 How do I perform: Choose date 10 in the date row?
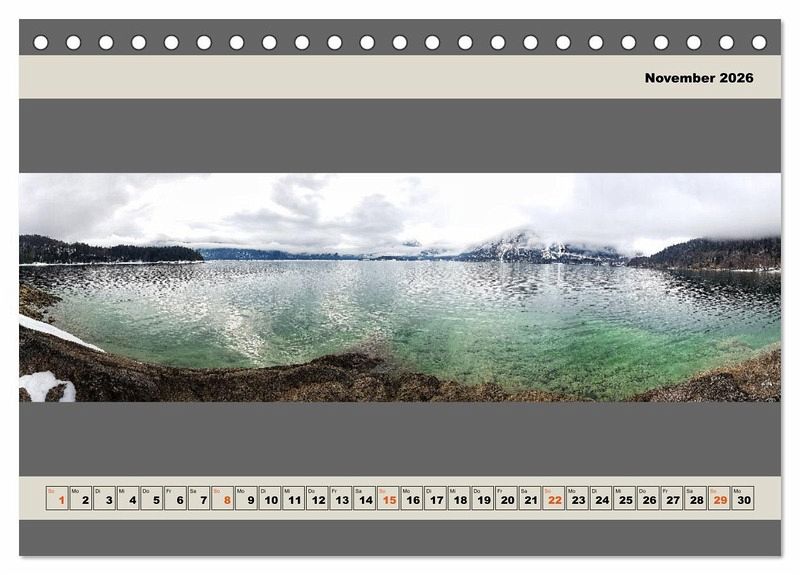click(270, 498)
